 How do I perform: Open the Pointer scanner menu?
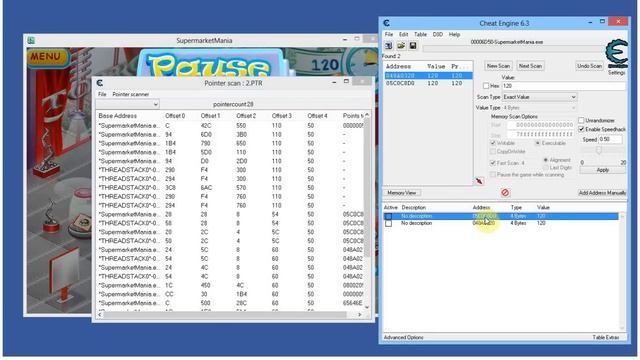click(131, 94)
